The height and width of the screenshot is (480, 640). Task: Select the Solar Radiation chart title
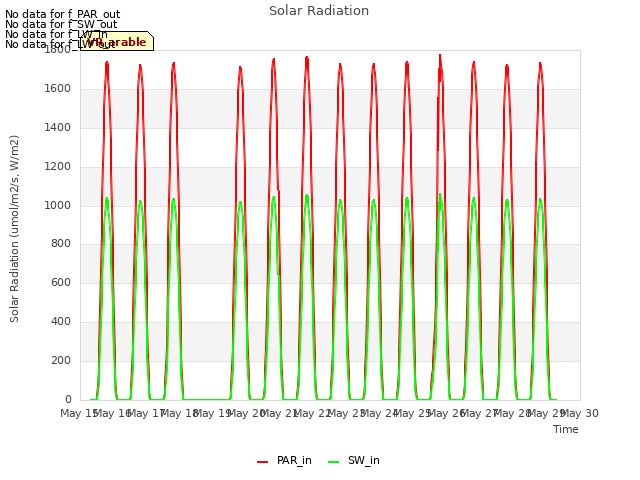[319, 11]
